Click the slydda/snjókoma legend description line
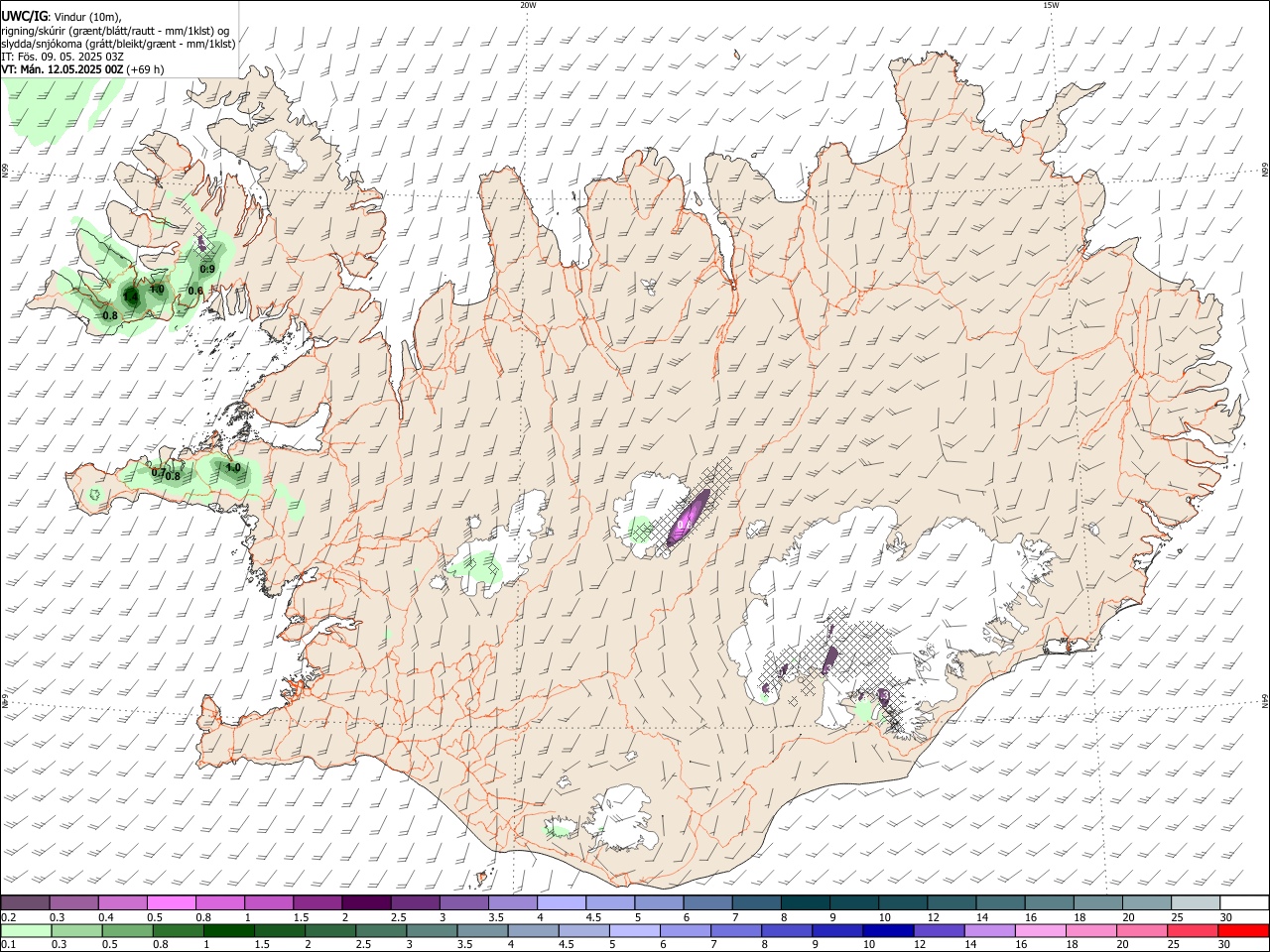The image size is (1270, 952). 118,44
